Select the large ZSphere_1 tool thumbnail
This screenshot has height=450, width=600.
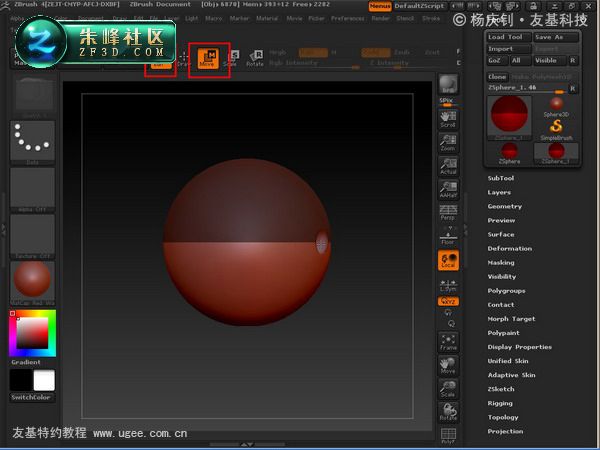(x=509, y=118)
